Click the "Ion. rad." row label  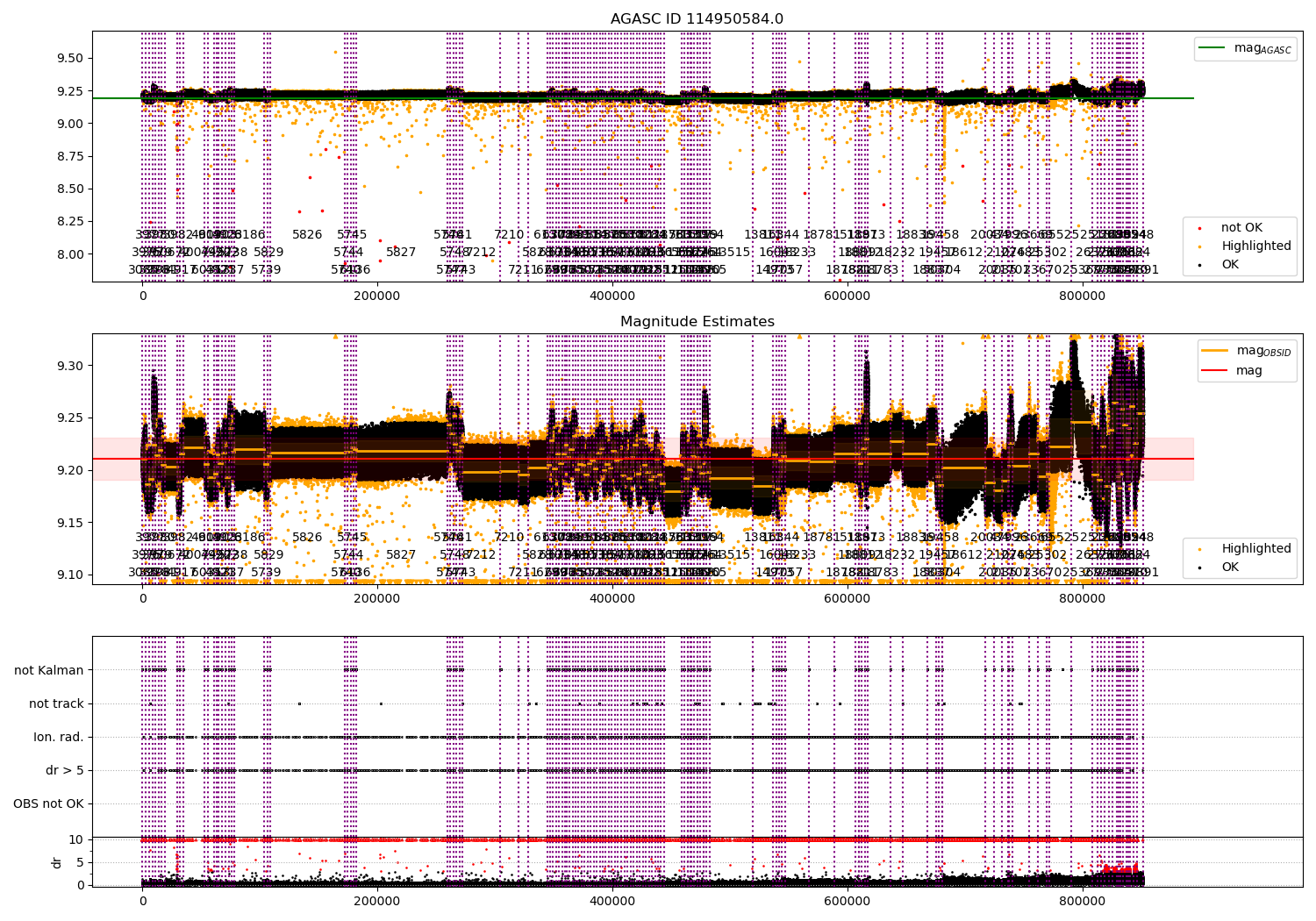point(59,737)
